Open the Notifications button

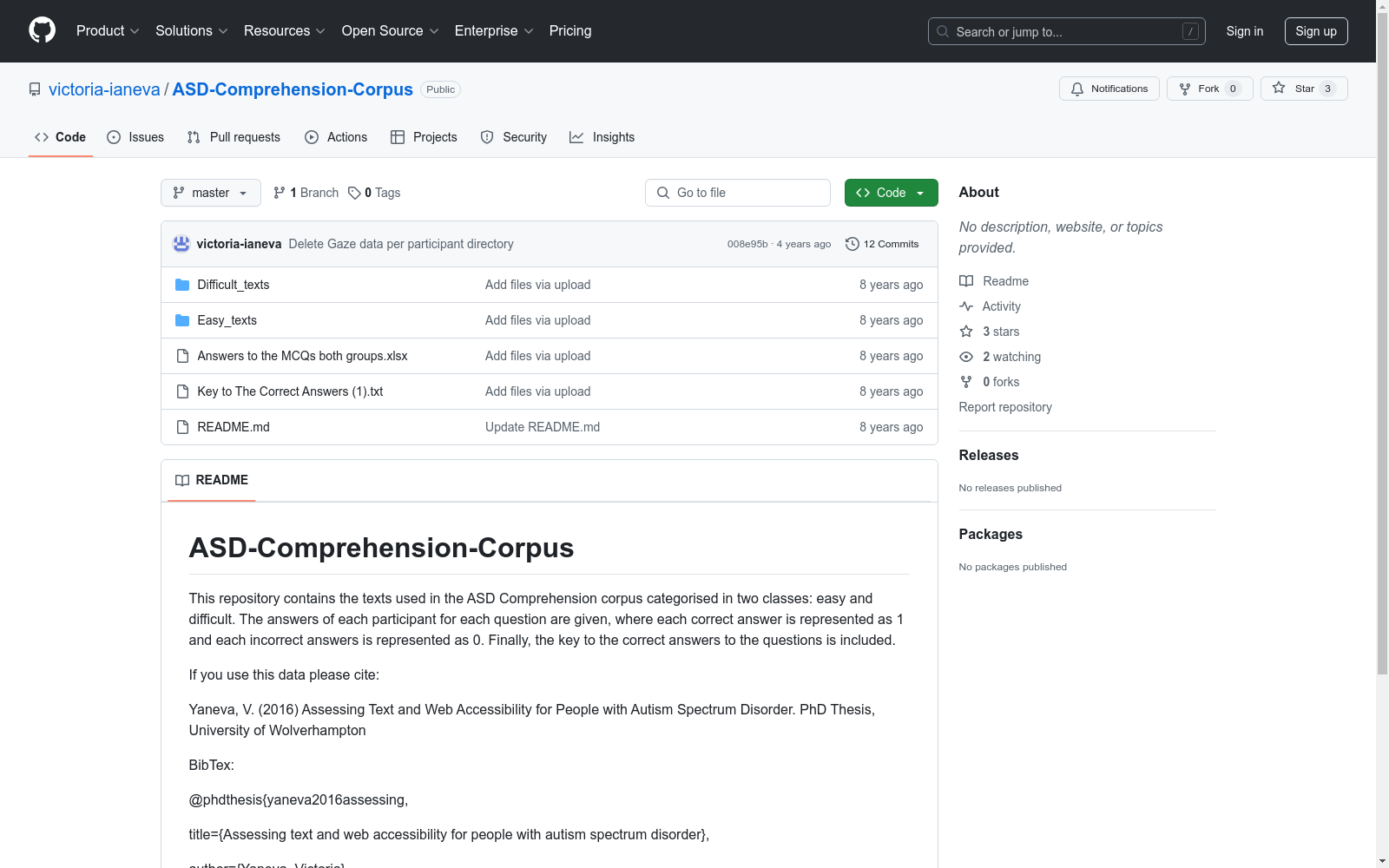pyautogui.click(x=1109, y=89)
